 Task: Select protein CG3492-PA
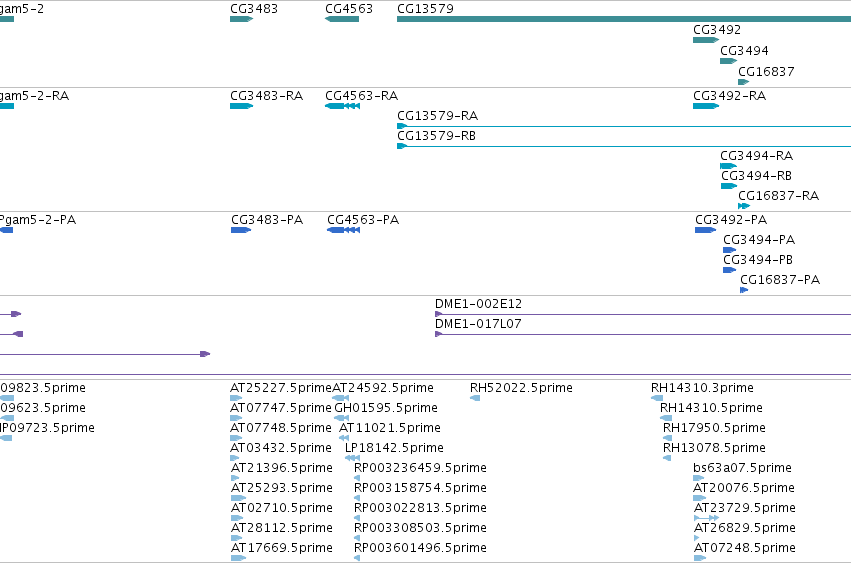(x=731, y=220)
